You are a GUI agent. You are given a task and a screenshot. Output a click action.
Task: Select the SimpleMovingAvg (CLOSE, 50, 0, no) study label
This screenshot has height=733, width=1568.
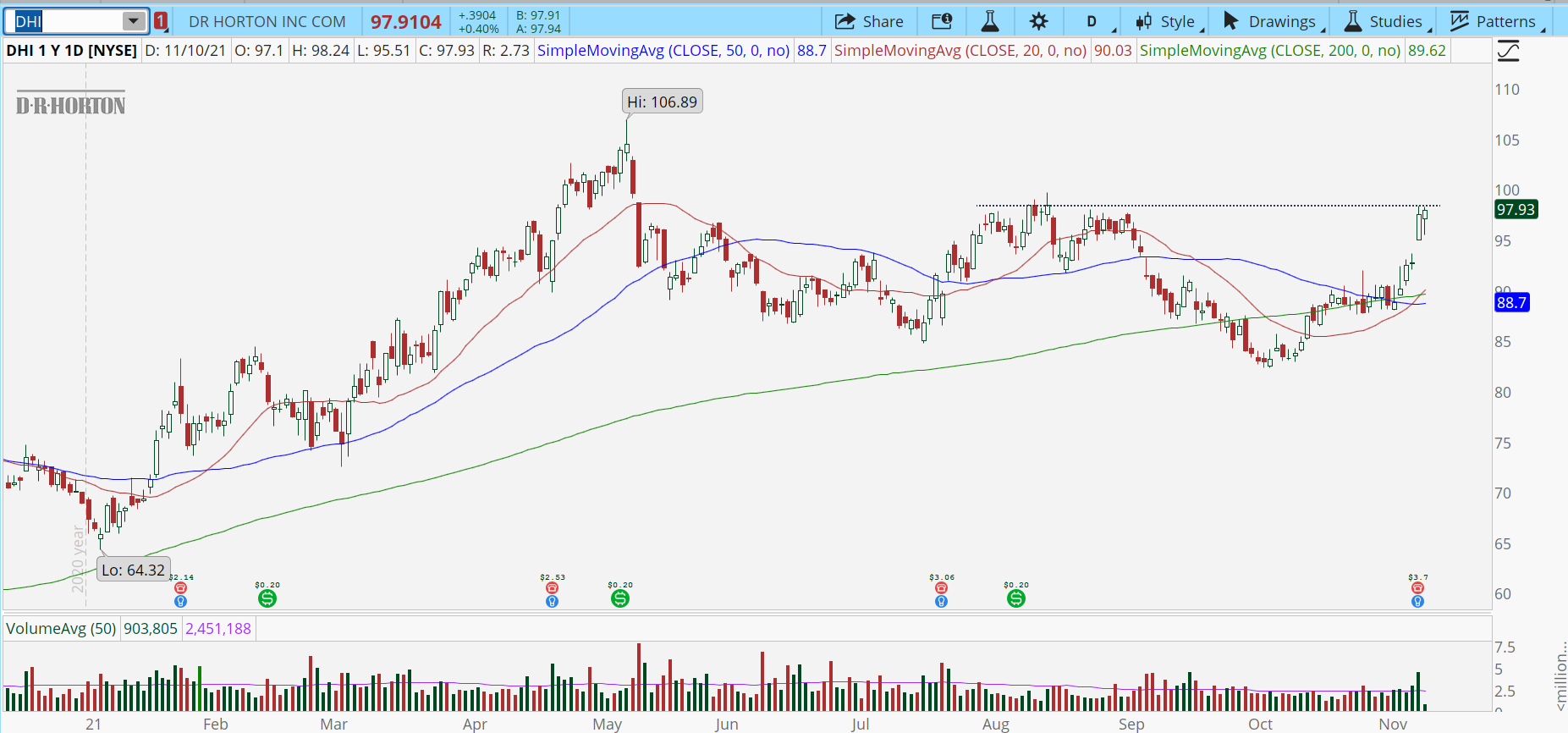click(663, 51)
